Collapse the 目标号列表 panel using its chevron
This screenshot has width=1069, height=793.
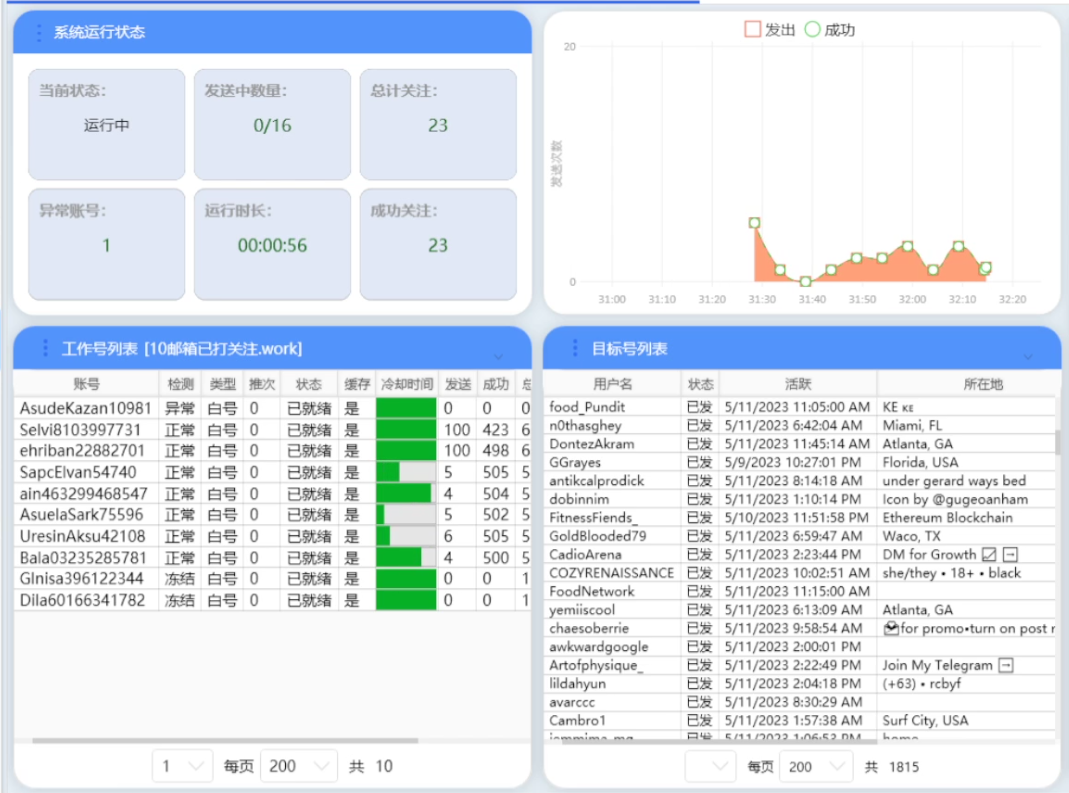1027,356
